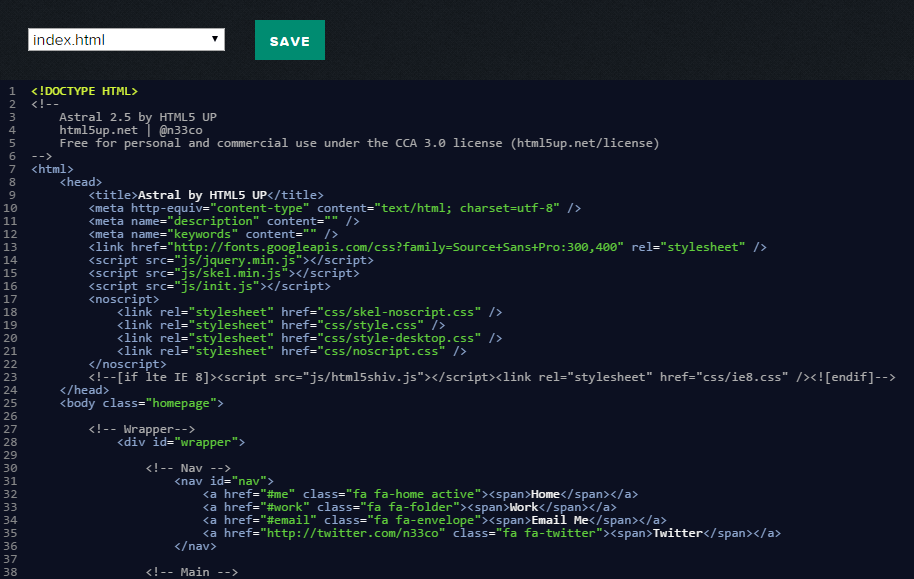Click the 'html5up.net | @n33co' comment line

coord(131,130)
